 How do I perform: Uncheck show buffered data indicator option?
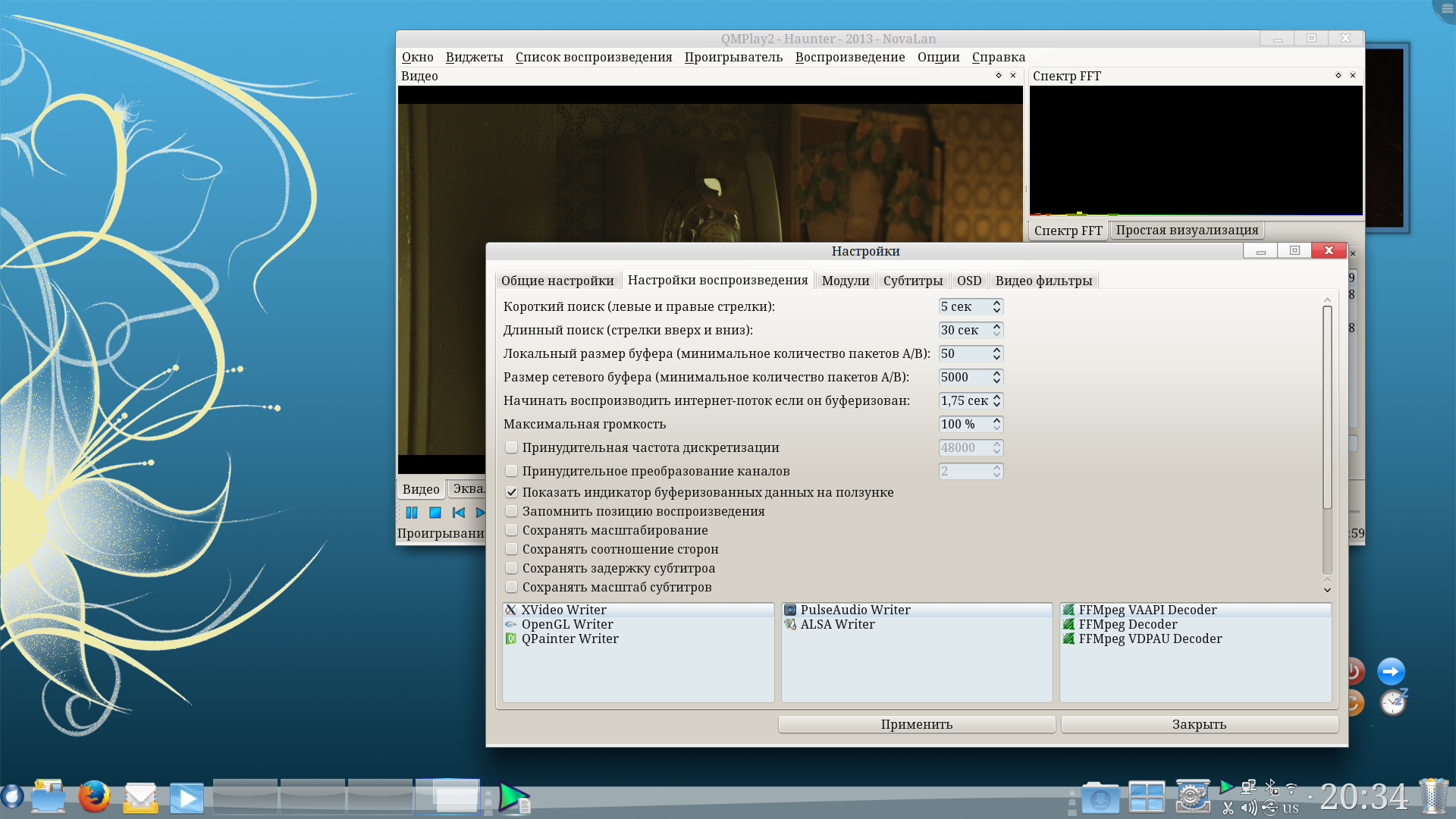click(512, 492)
